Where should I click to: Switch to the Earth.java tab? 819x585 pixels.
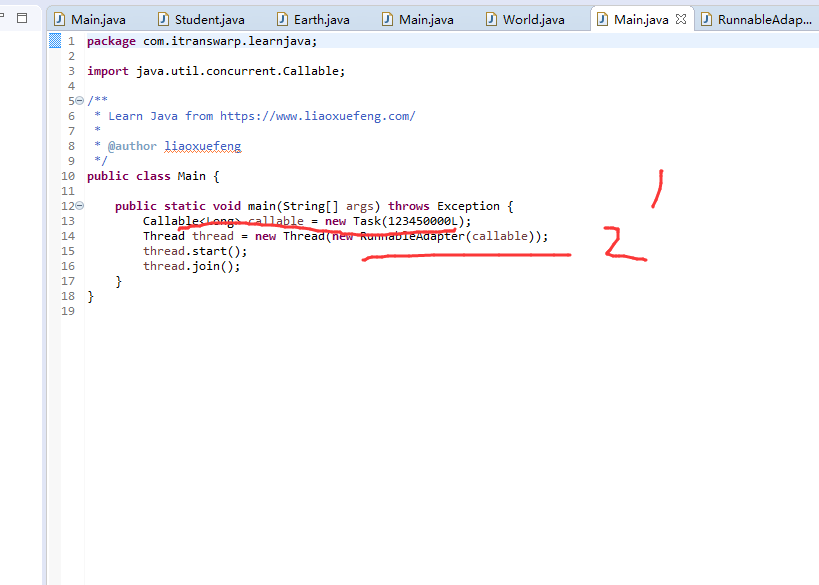(313, 20)
